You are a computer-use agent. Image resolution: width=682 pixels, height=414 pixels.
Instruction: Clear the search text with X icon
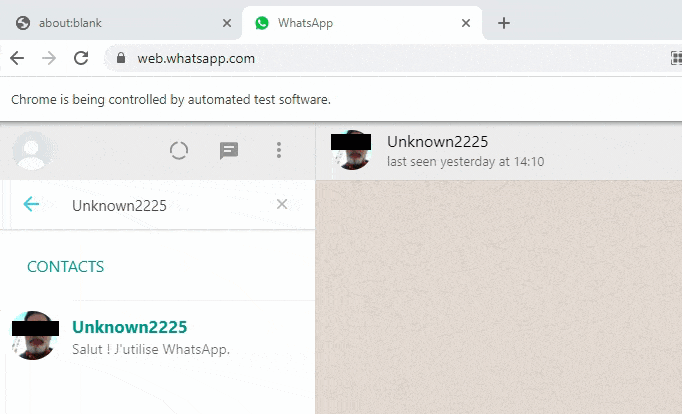pos(282,204)
